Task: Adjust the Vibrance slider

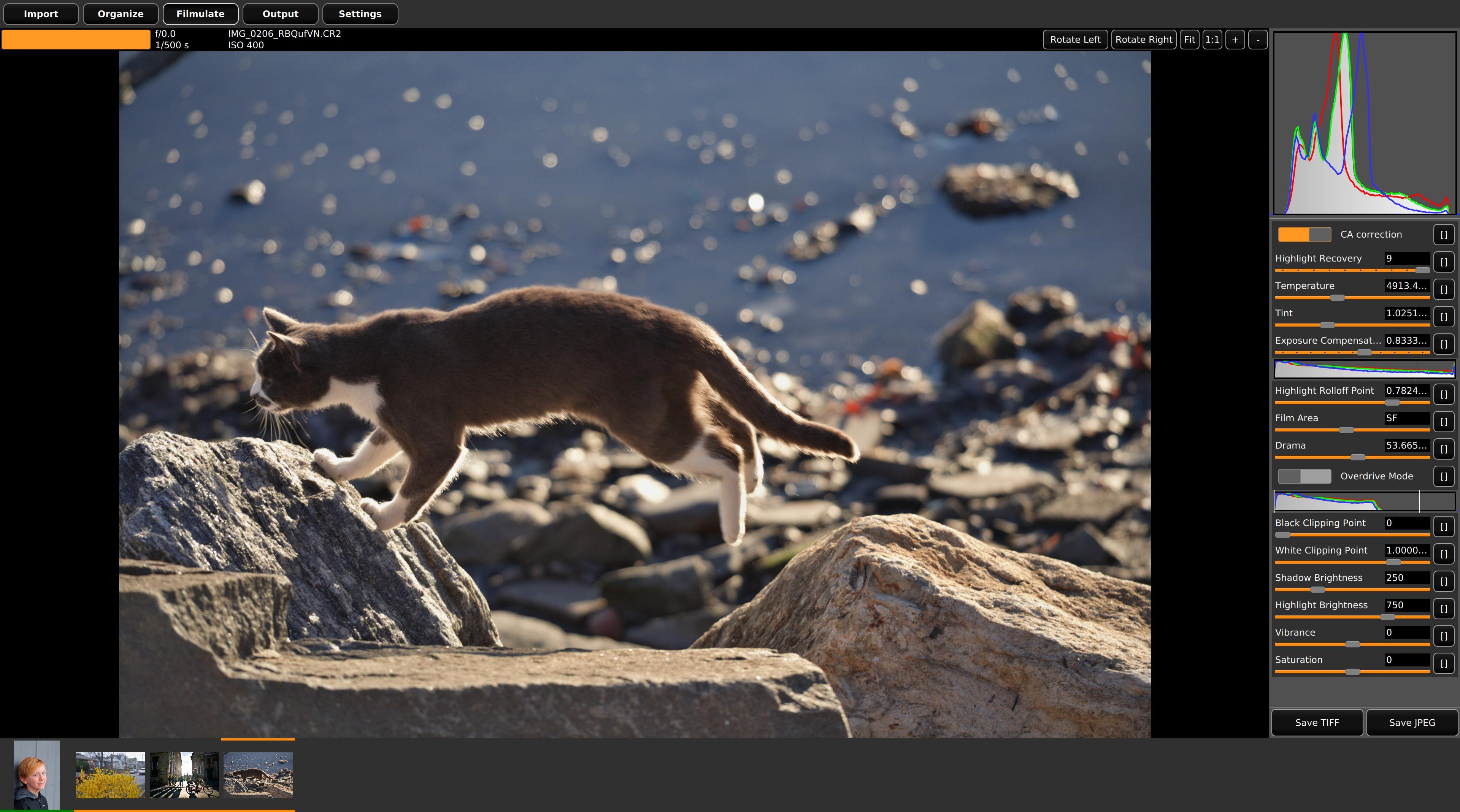Action: click(x=1352, y=644)
